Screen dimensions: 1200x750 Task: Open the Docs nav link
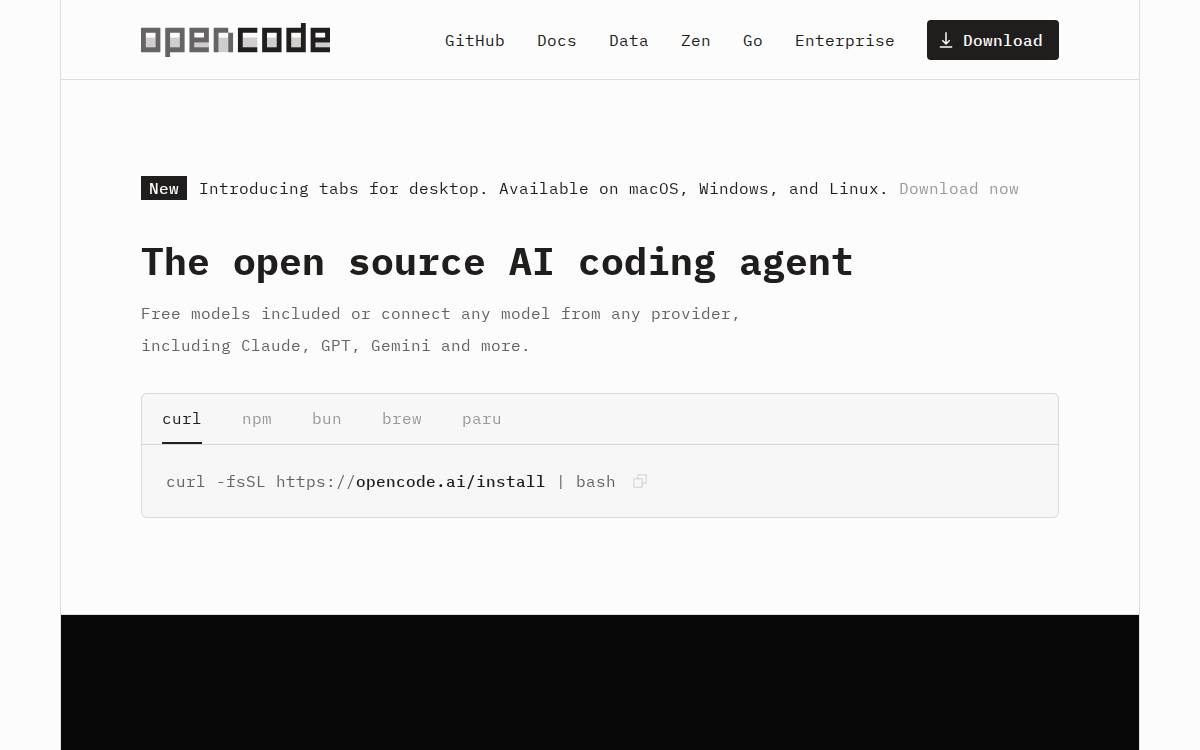[557, 40]
